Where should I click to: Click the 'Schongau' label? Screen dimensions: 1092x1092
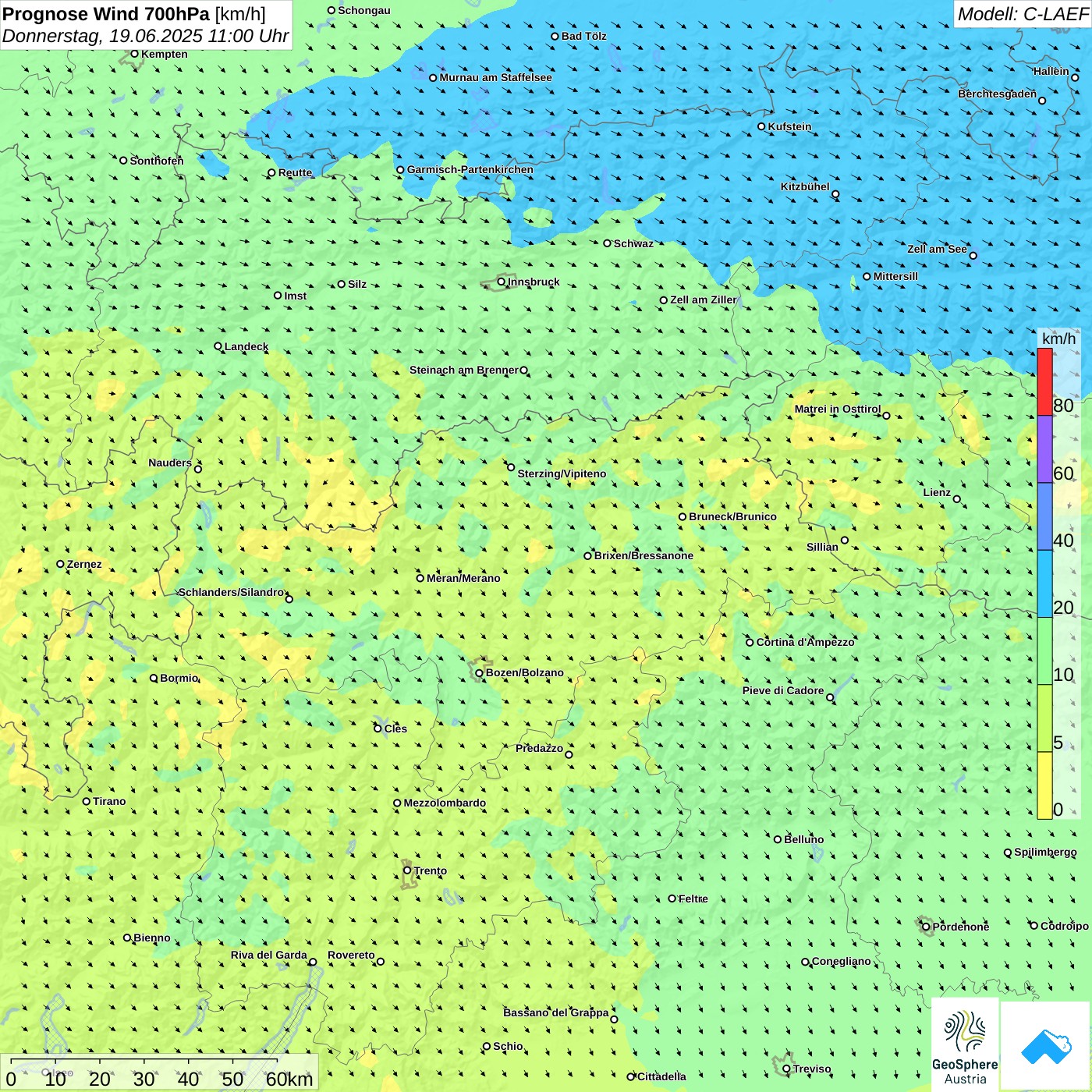click(x=364, y=10)
